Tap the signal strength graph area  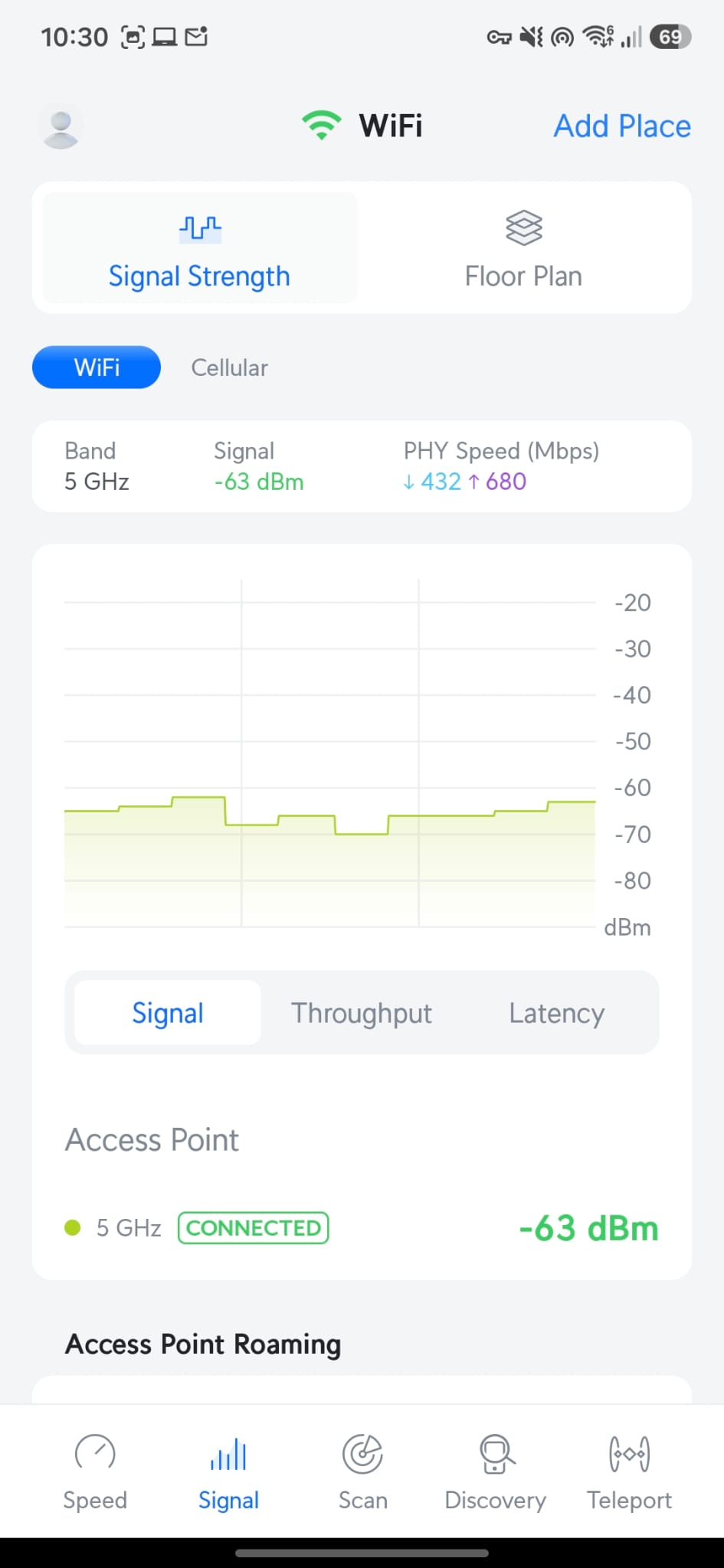(330, 753)
